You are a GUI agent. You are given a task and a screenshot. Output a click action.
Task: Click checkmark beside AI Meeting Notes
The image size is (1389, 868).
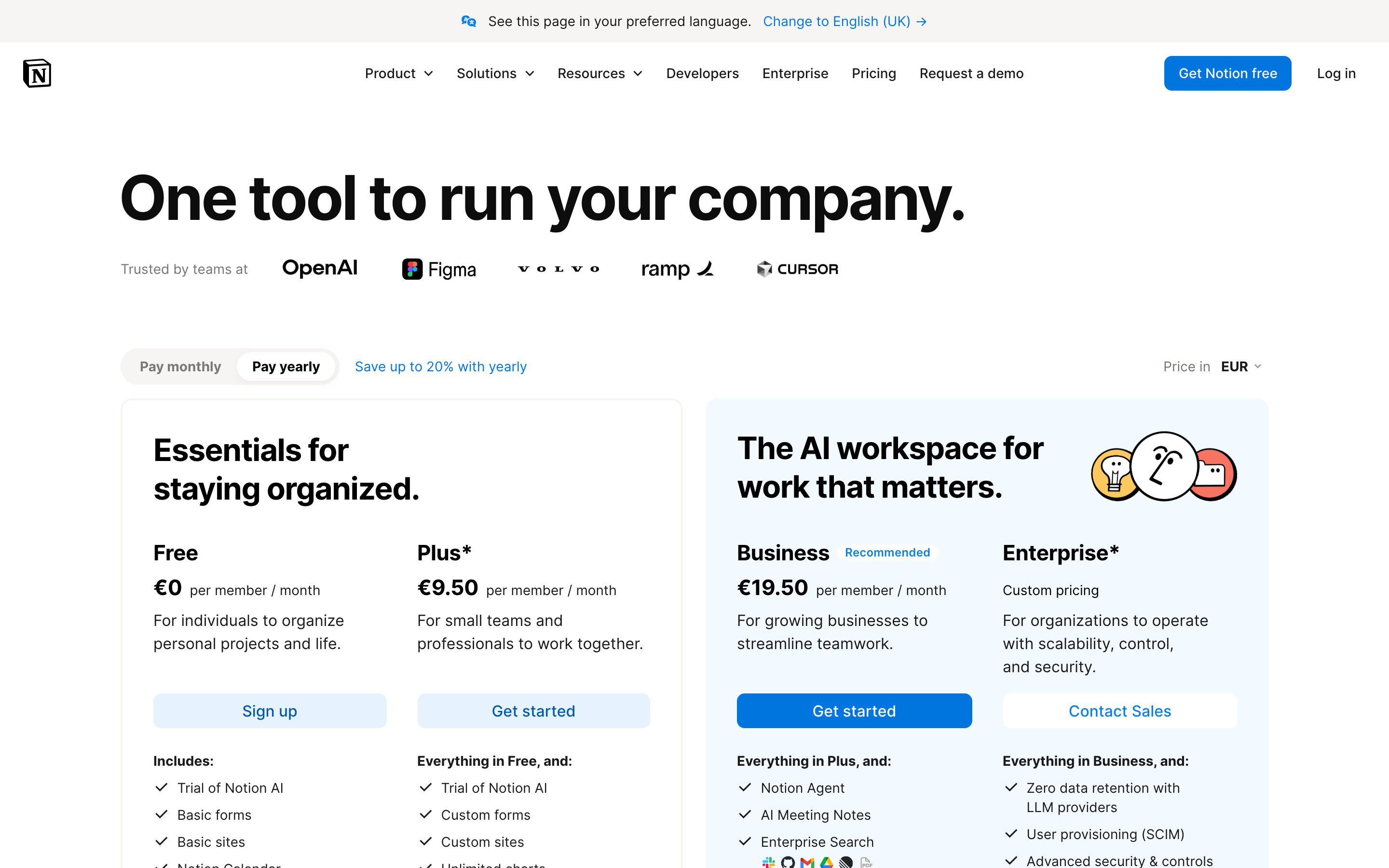point(745,814)
